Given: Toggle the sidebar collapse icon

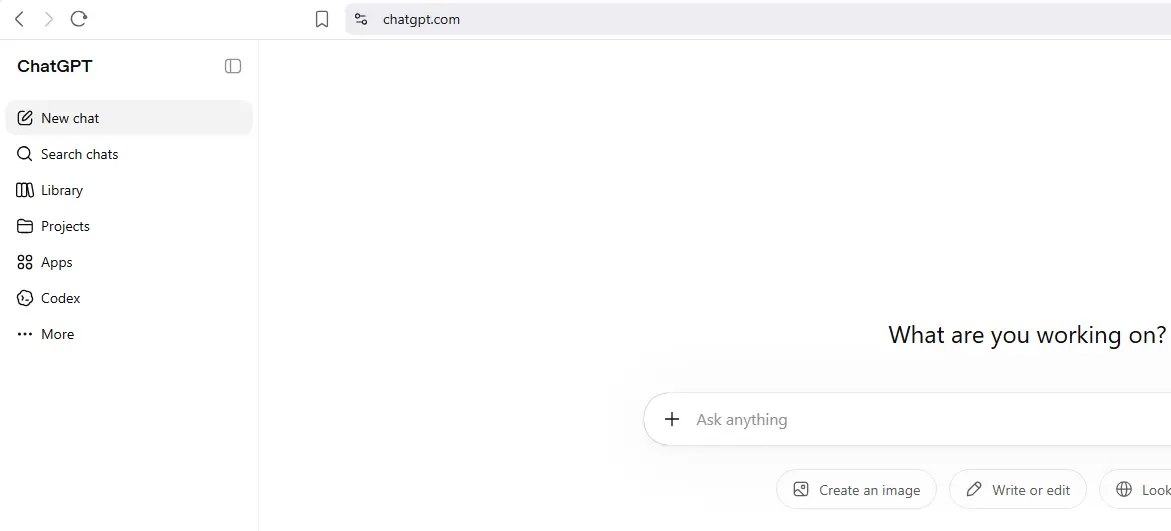Looking at the screenshot, I should click(233, 66).
